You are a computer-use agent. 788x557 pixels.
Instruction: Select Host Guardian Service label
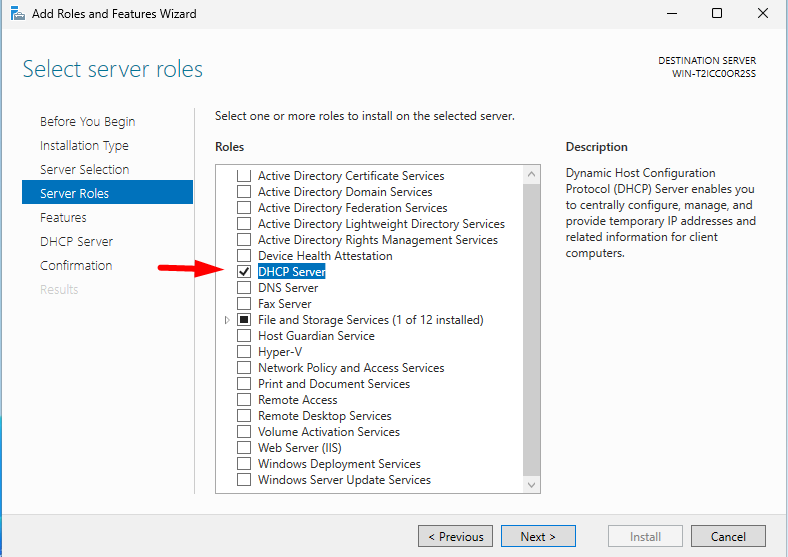tap(316, 336)
